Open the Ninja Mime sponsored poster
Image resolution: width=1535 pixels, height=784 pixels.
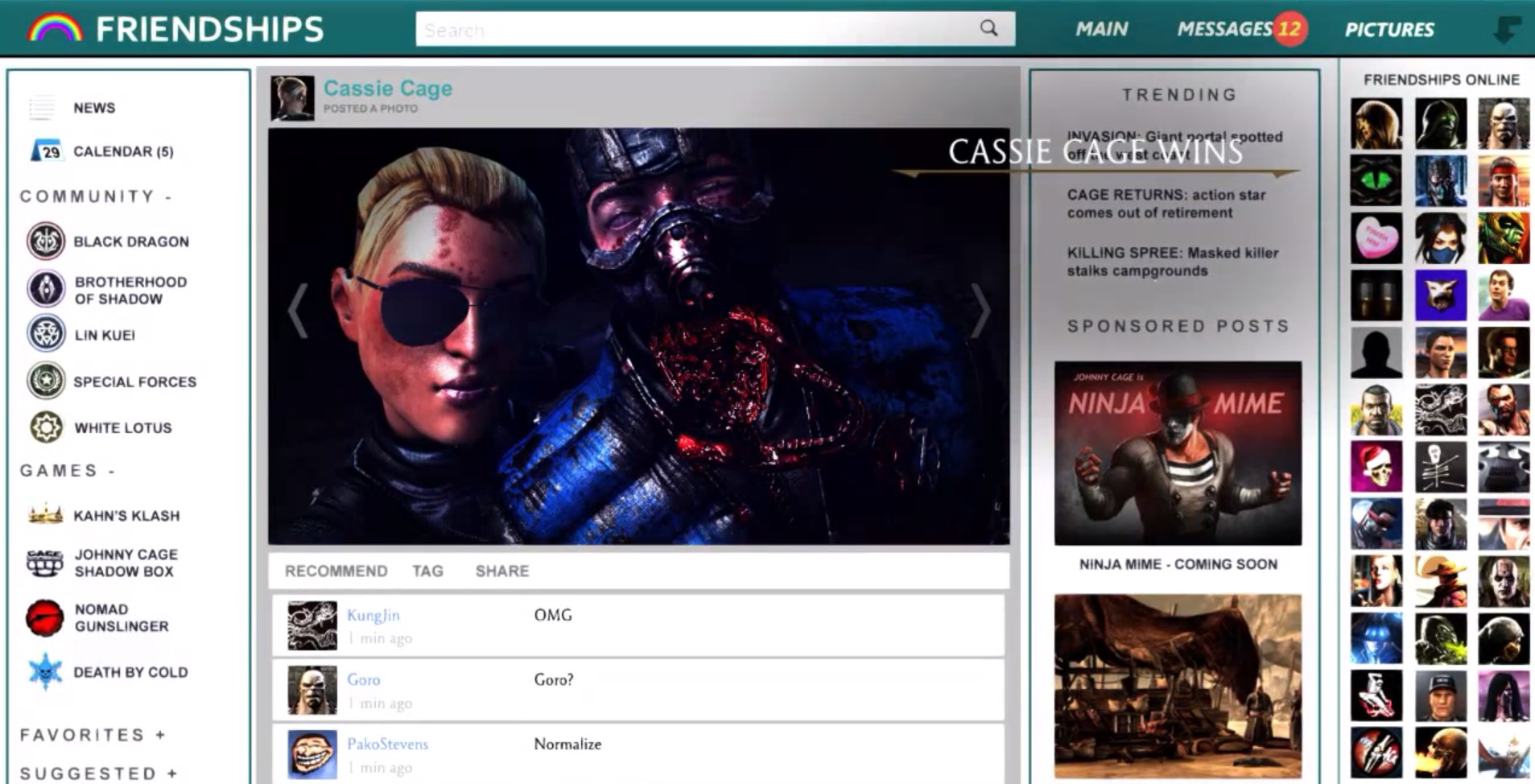point(1178,453)
